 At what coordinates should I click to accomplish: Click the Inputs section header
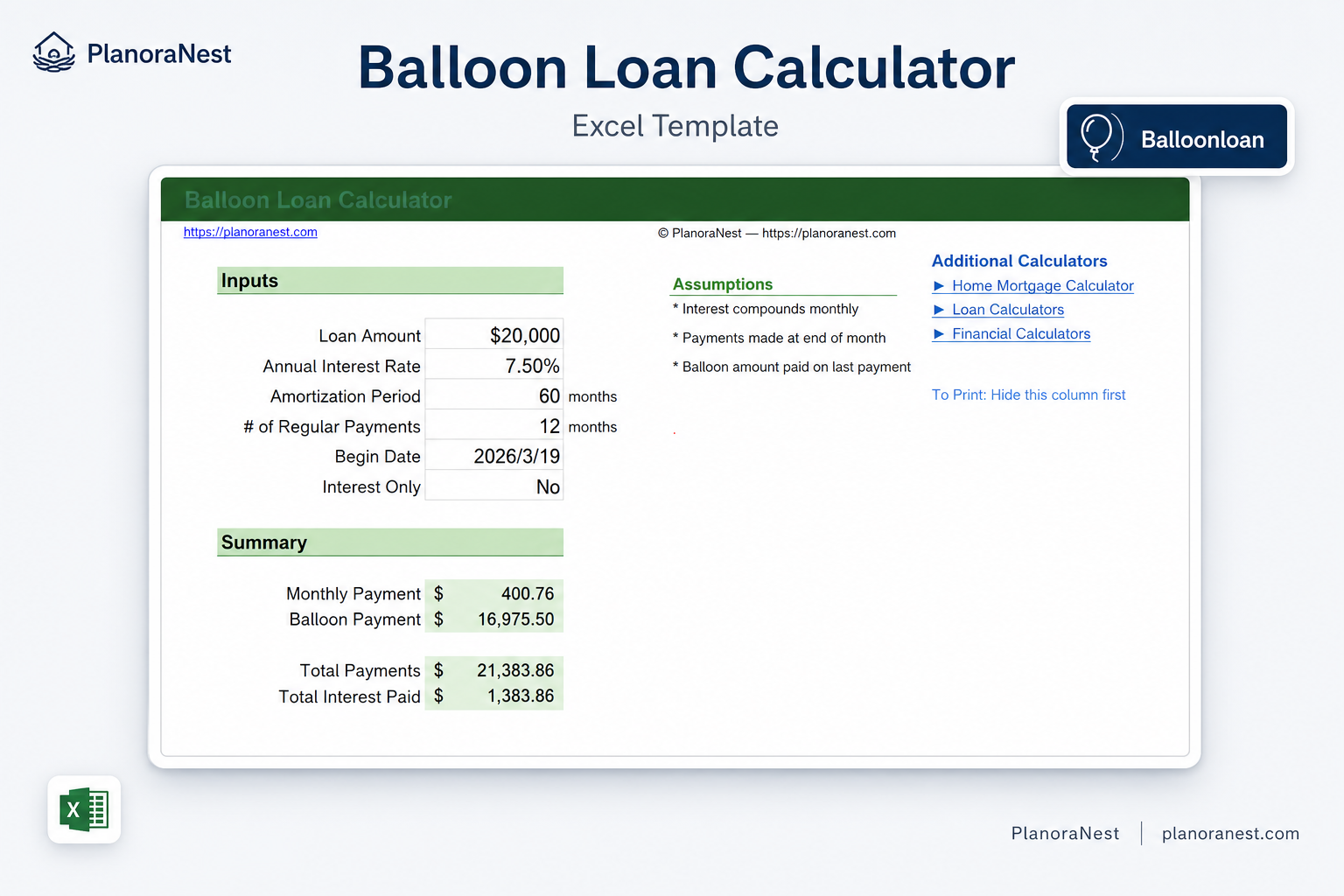(x=389, y=281)
